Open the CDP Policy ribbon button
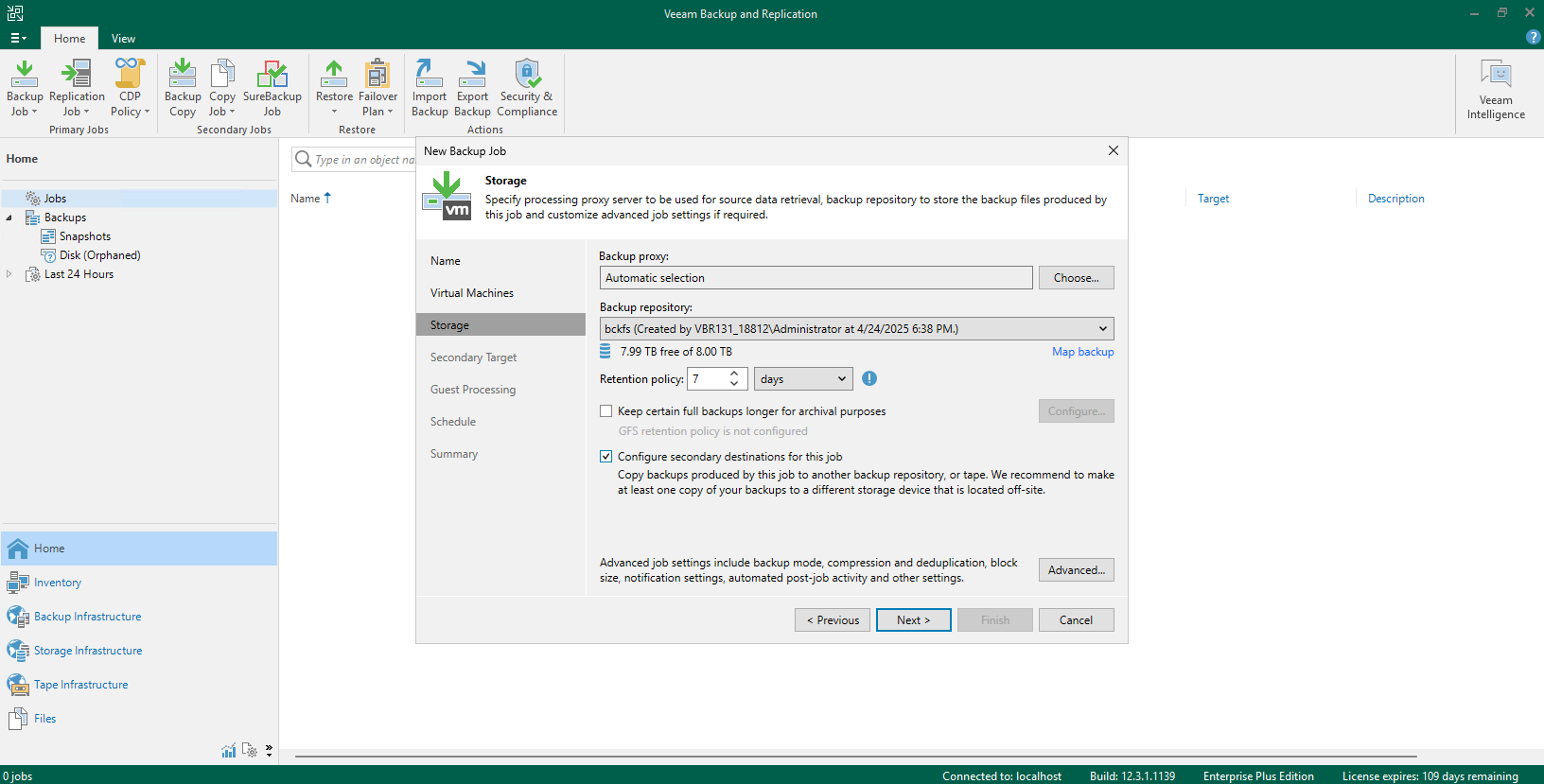The image size is (1544, 784). click(130, 88)
